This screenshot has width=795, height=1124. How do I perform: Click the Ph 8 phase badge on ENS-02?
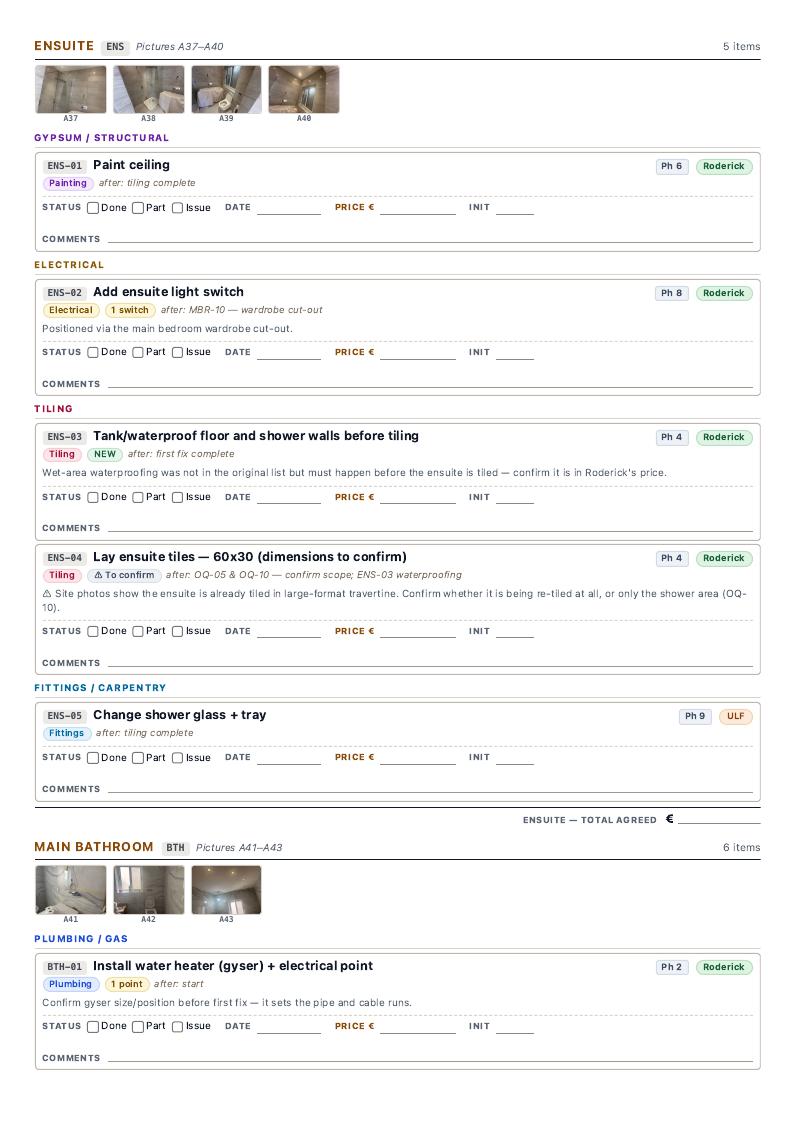click(x=672, y=293)
